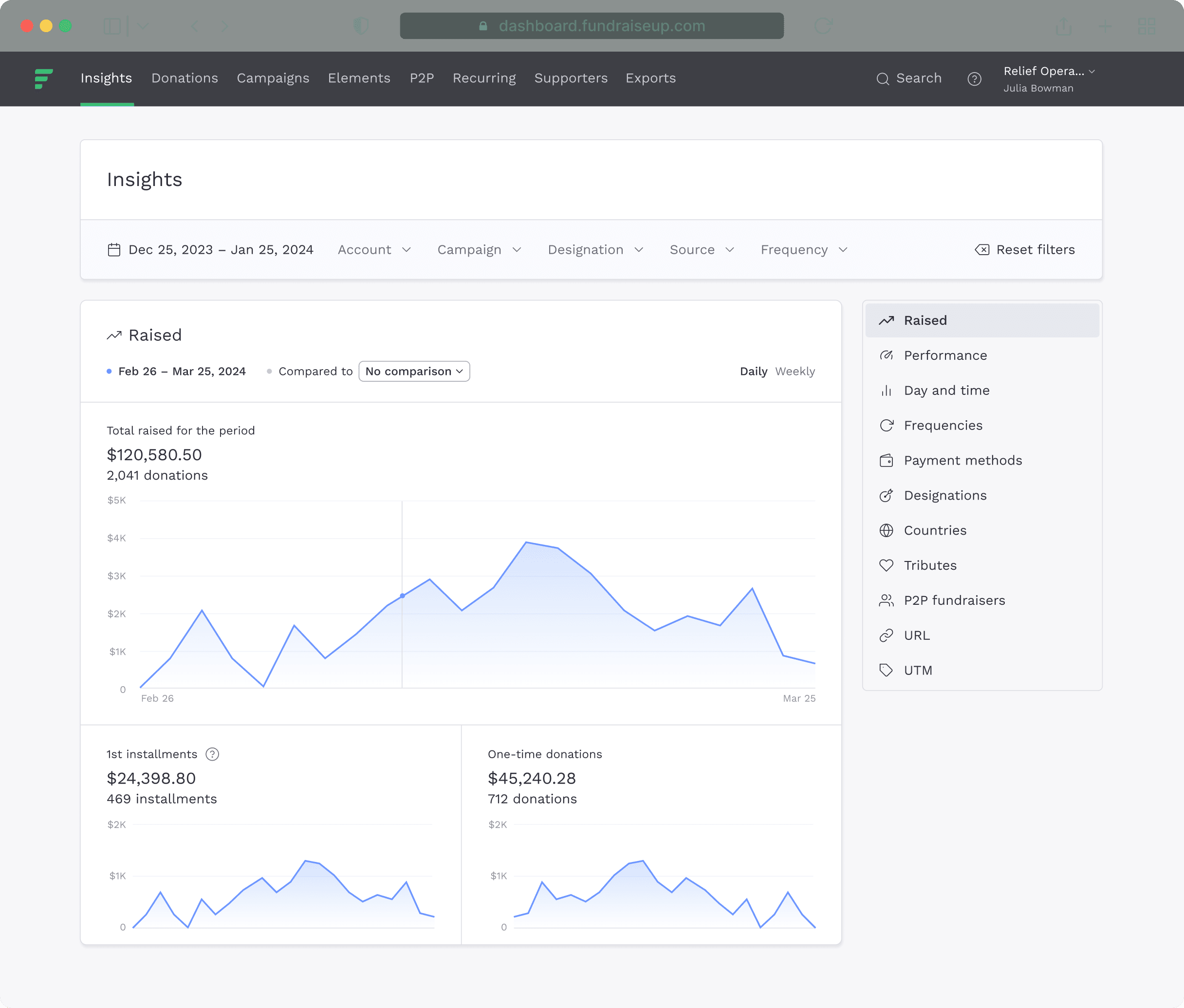Viewport: 1184px width, 1008px height.
Task: Click the Performance gauge icon
Action: 887,355
